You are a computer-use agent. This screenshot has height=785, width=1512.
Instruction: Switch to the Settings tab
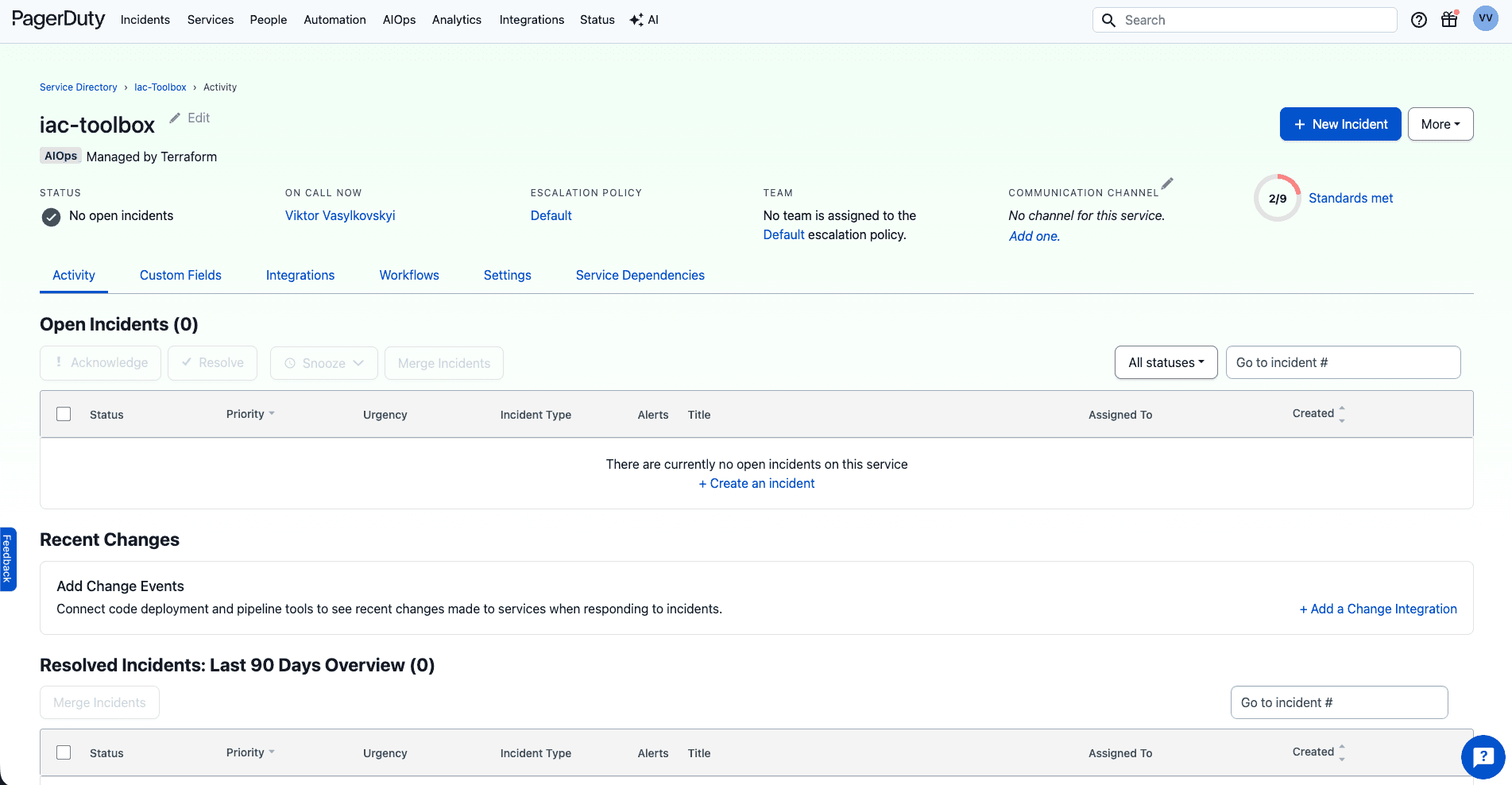[x=508, y=275]
